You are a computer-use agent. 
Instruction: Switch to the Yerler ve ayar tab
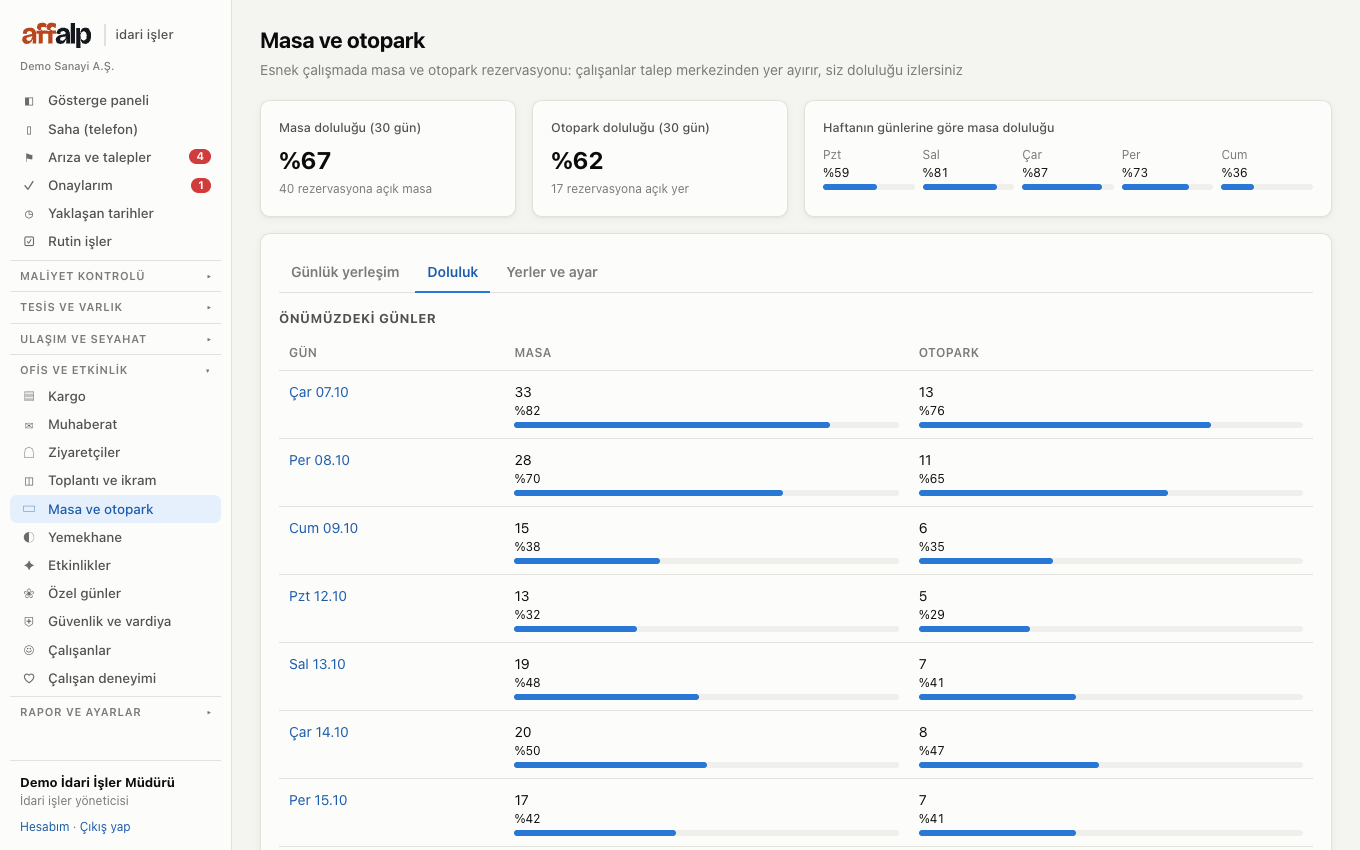(552, 272)
